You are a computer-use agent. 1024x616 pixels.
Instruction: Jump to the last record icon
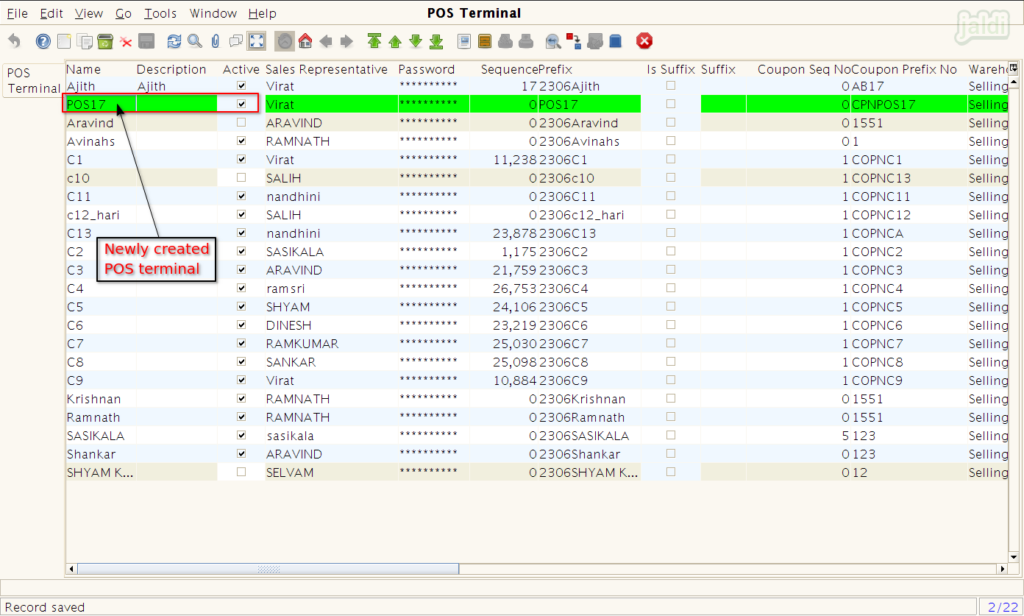[436, 42]
